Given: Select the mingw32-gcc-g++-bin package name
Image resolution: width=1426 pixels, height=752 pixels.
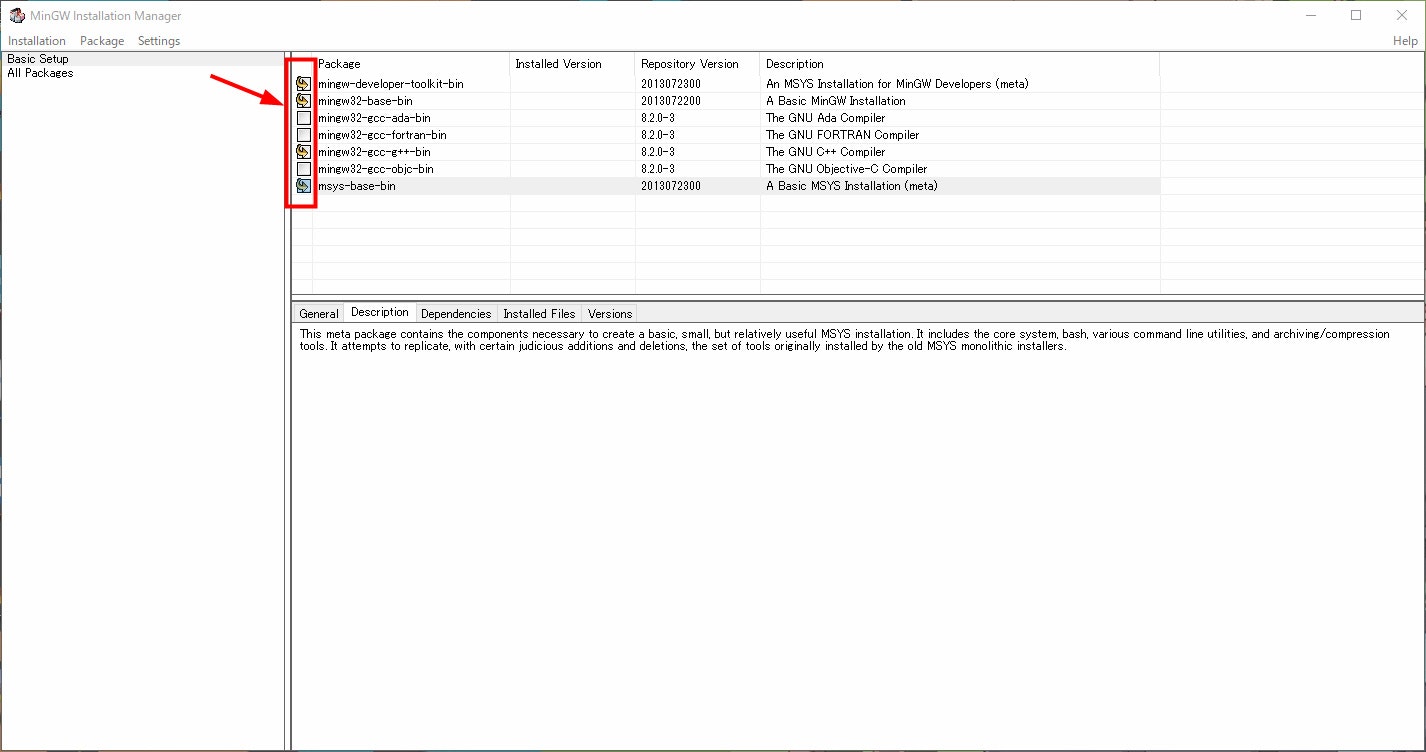Looking at the screenshot, I should (374, 152).
